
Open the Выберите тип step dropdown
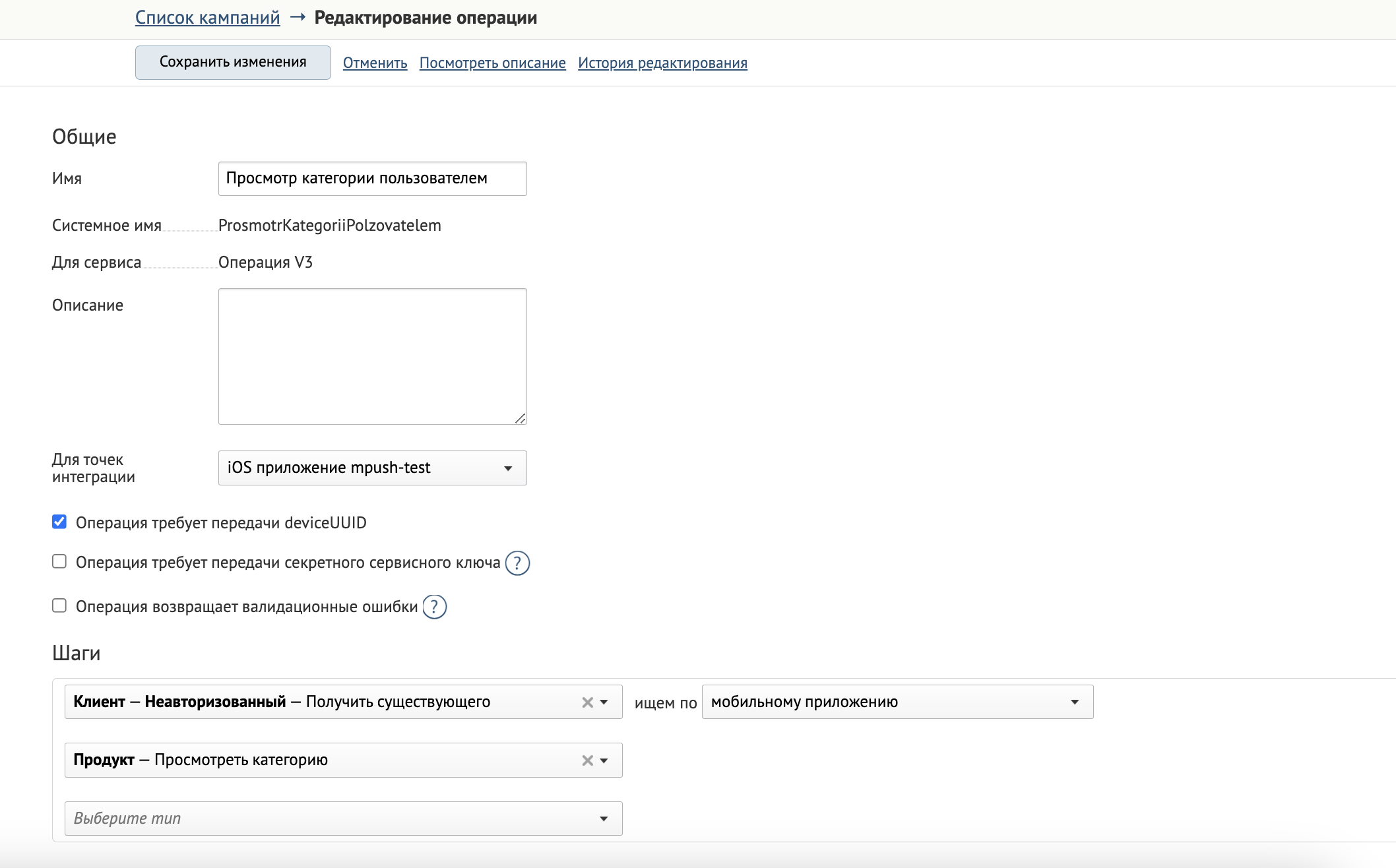click(x=343, y=819)
